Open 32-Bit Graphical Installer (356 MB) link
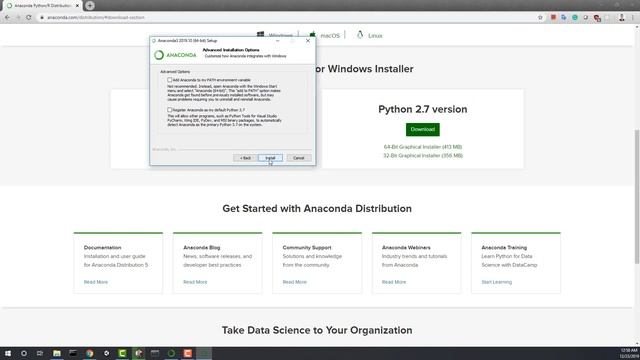Image resolution: width=640 pixels, height=360 pixels. (x=422, y=156)
